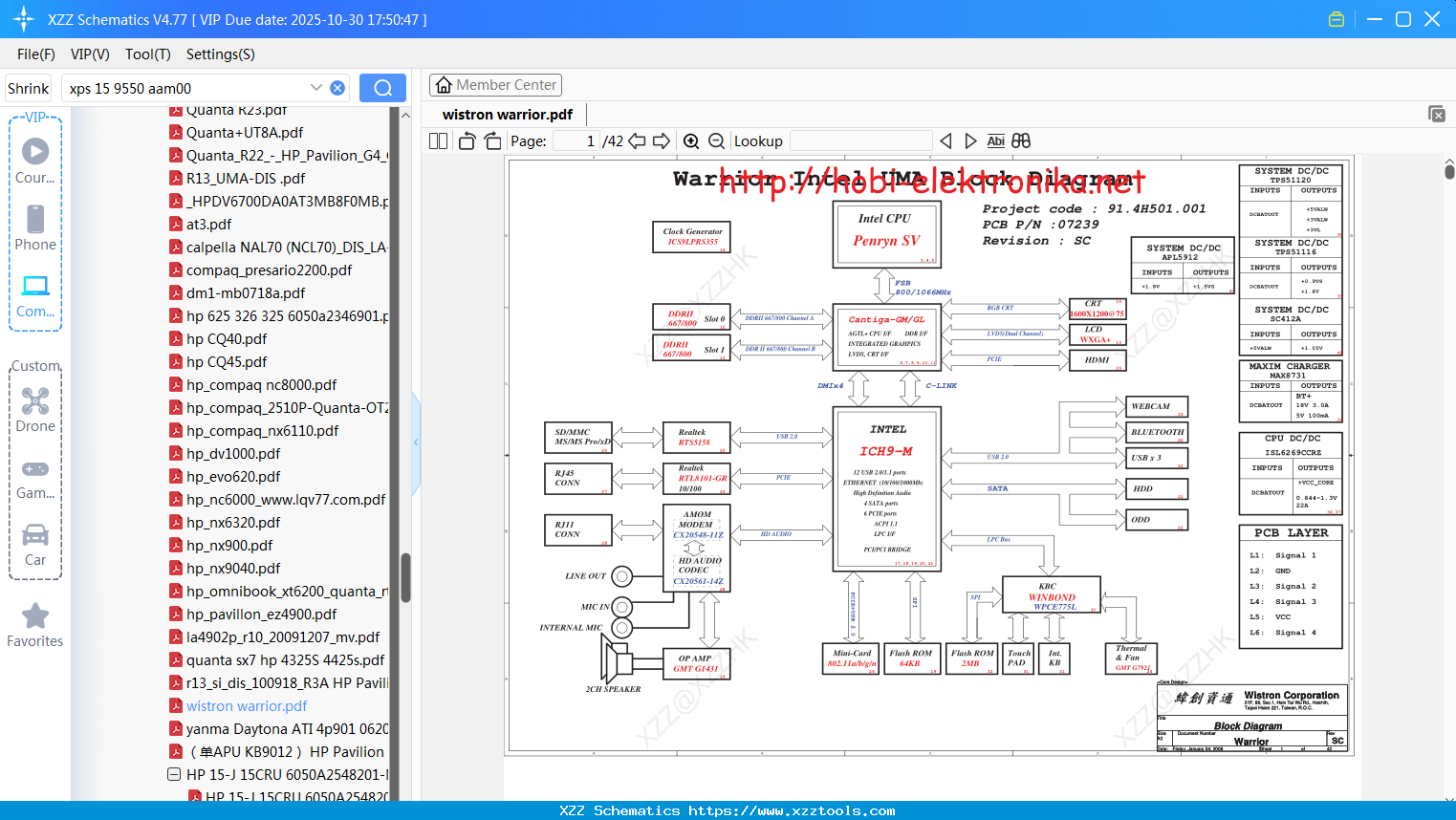Open compaq_presario2200.pdf
1456x820 pixels.
[x=269, y=270]
